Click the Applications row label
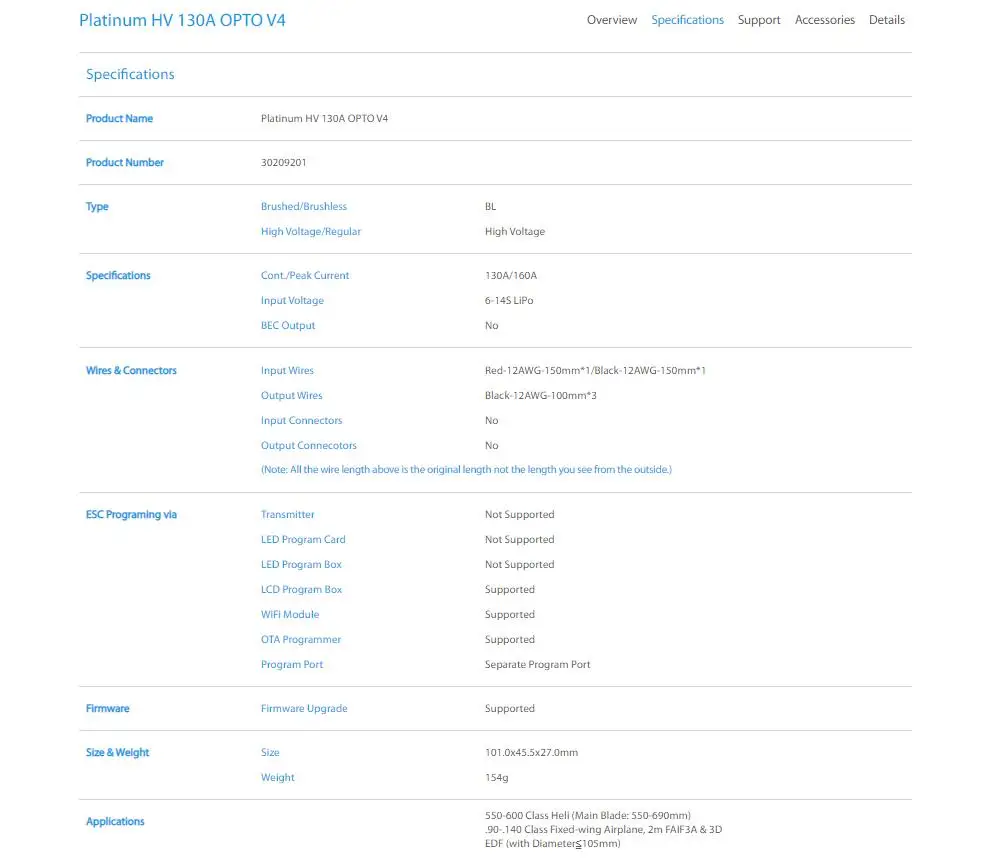The image size is (1000, 859). pos(115,821)
